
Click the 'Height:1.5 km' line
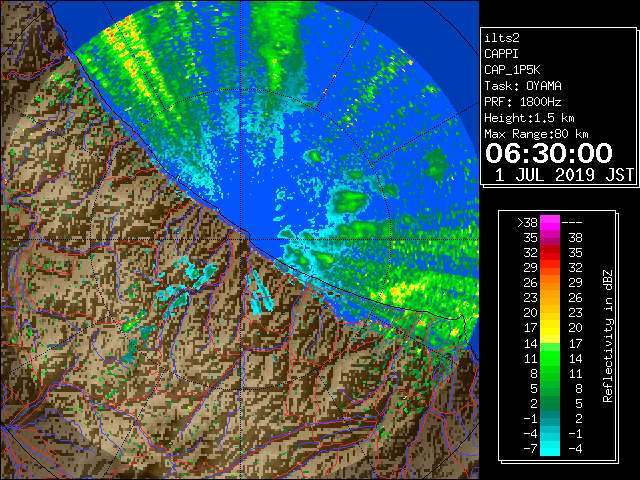(529, 118)
